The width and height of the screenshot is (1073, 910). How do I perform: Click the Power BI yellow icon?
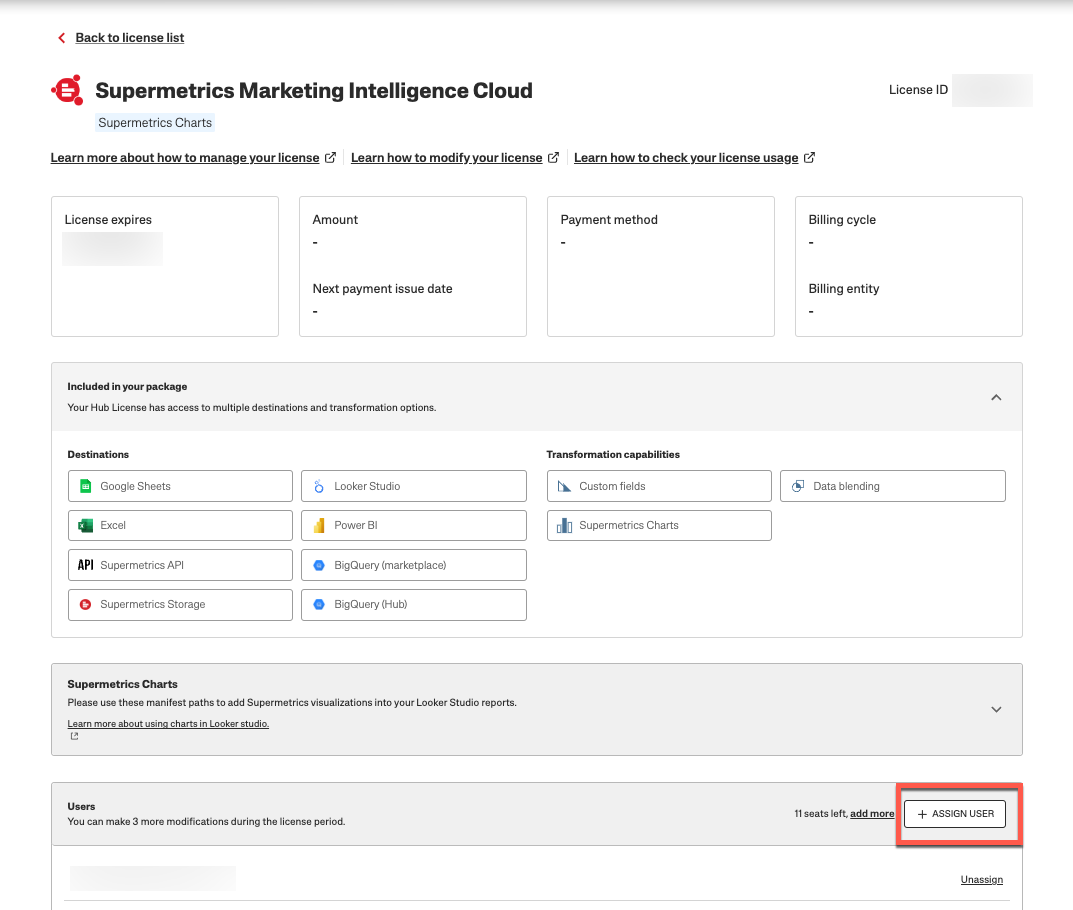319,525
